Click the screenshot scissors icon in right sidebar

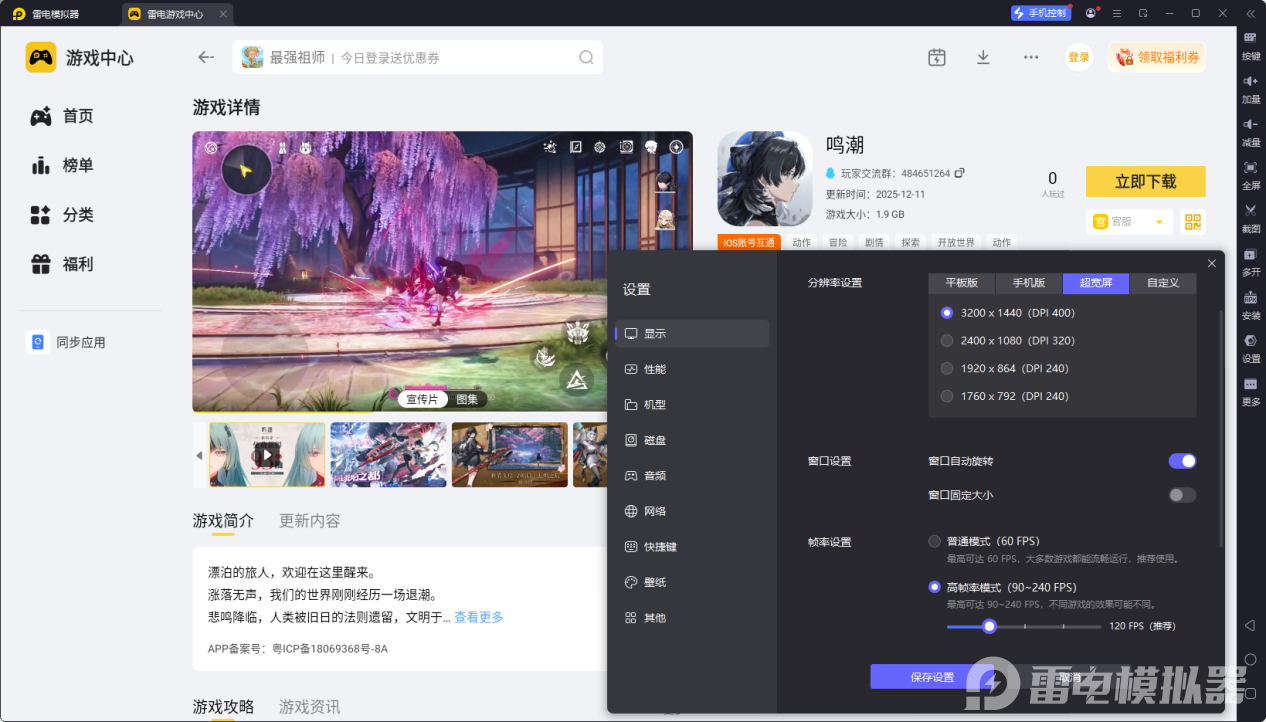1250,211
